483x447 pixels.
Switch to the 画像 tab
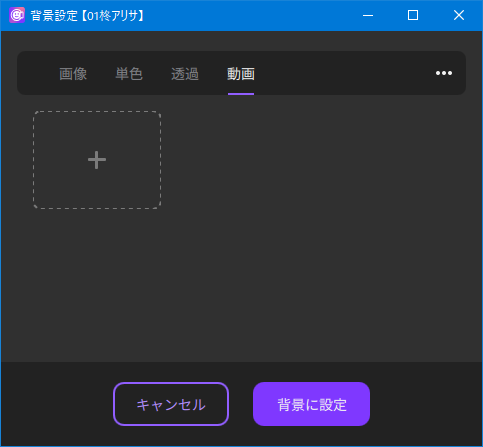point(73,74)
